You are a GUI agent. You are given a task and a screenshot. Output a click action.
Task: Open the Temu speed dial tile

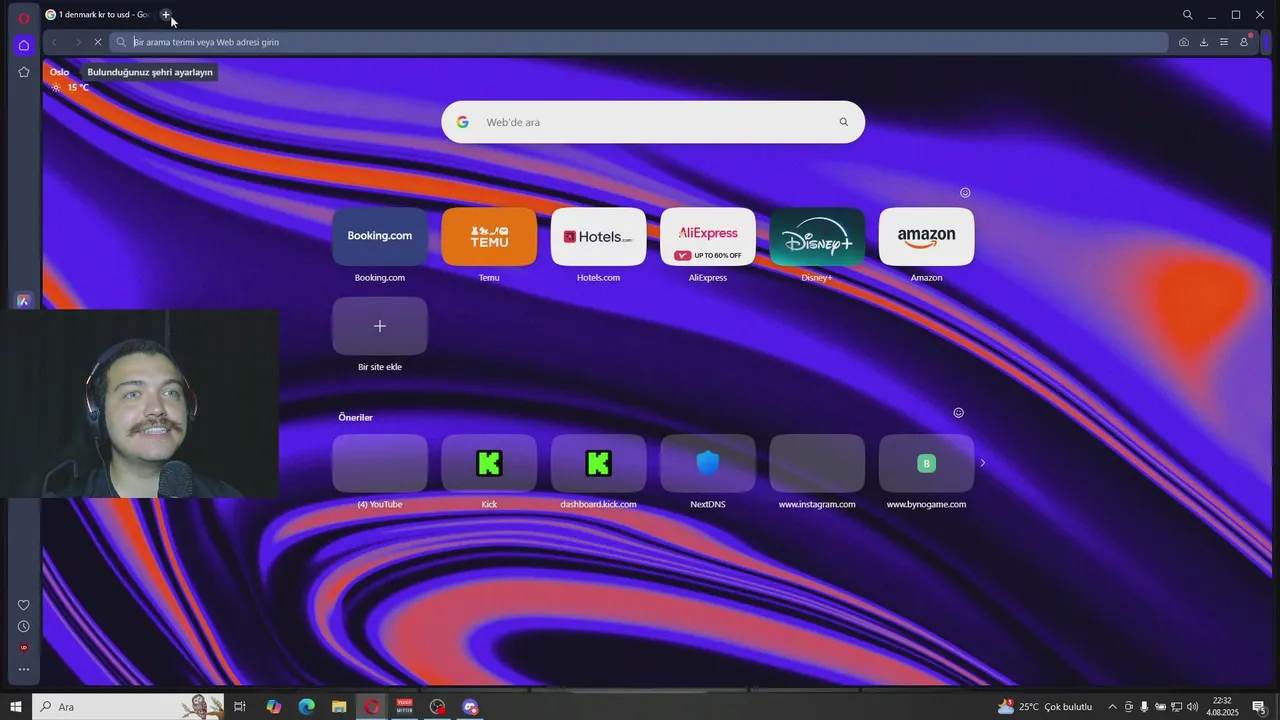(489, 237)
